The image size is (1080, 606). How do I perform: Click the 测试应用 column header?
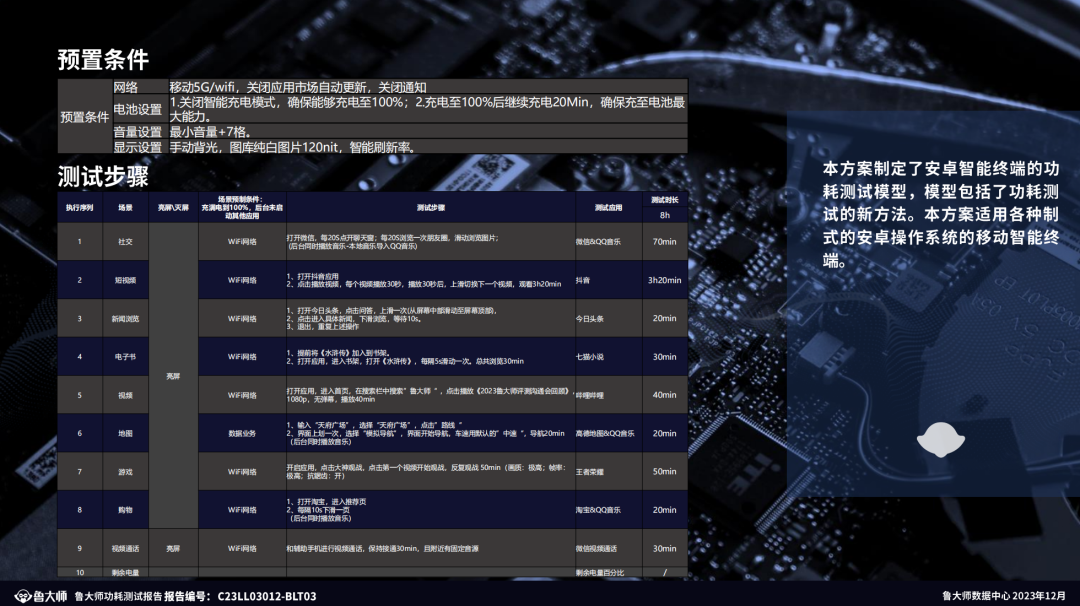click(608, 208)
